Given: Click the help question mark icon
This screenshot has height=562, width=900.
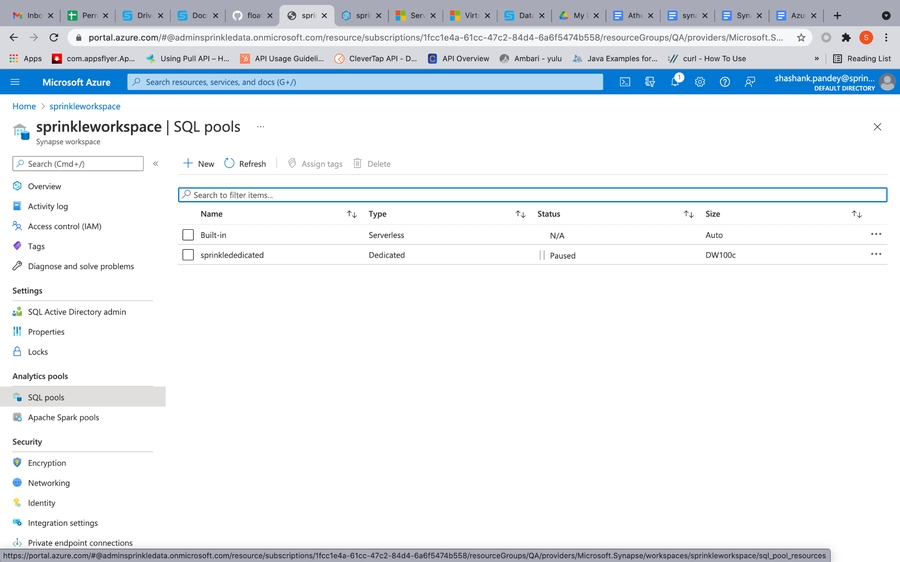Looking at the screenshot, I should [x=725, y=82].
